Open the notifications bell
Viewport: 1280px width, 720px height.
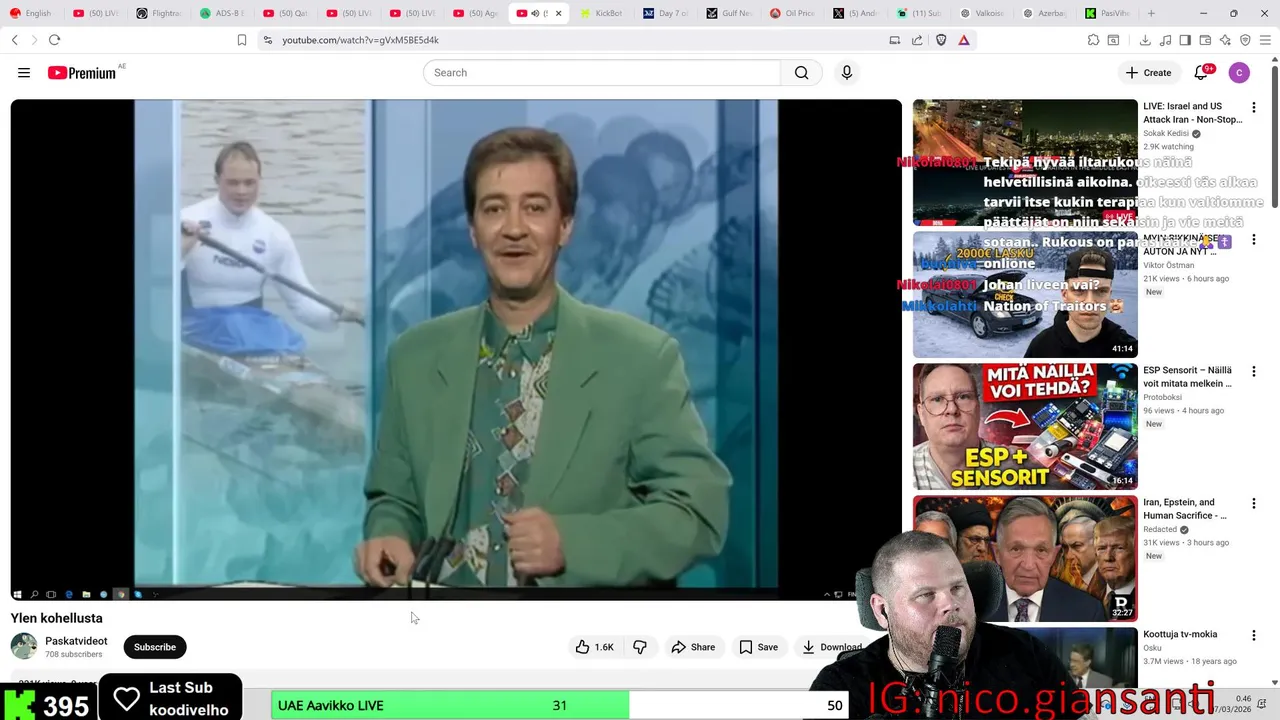coord(1202,73)
